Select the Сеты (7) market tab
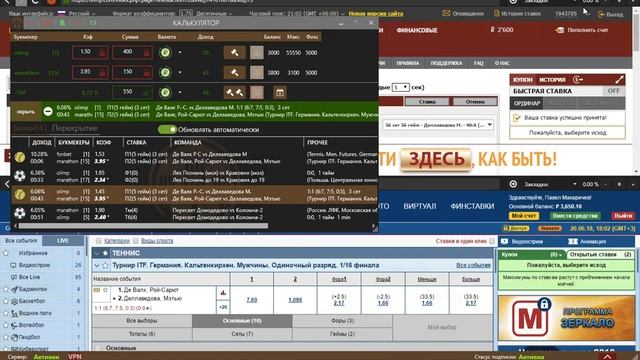 (242, 334)
